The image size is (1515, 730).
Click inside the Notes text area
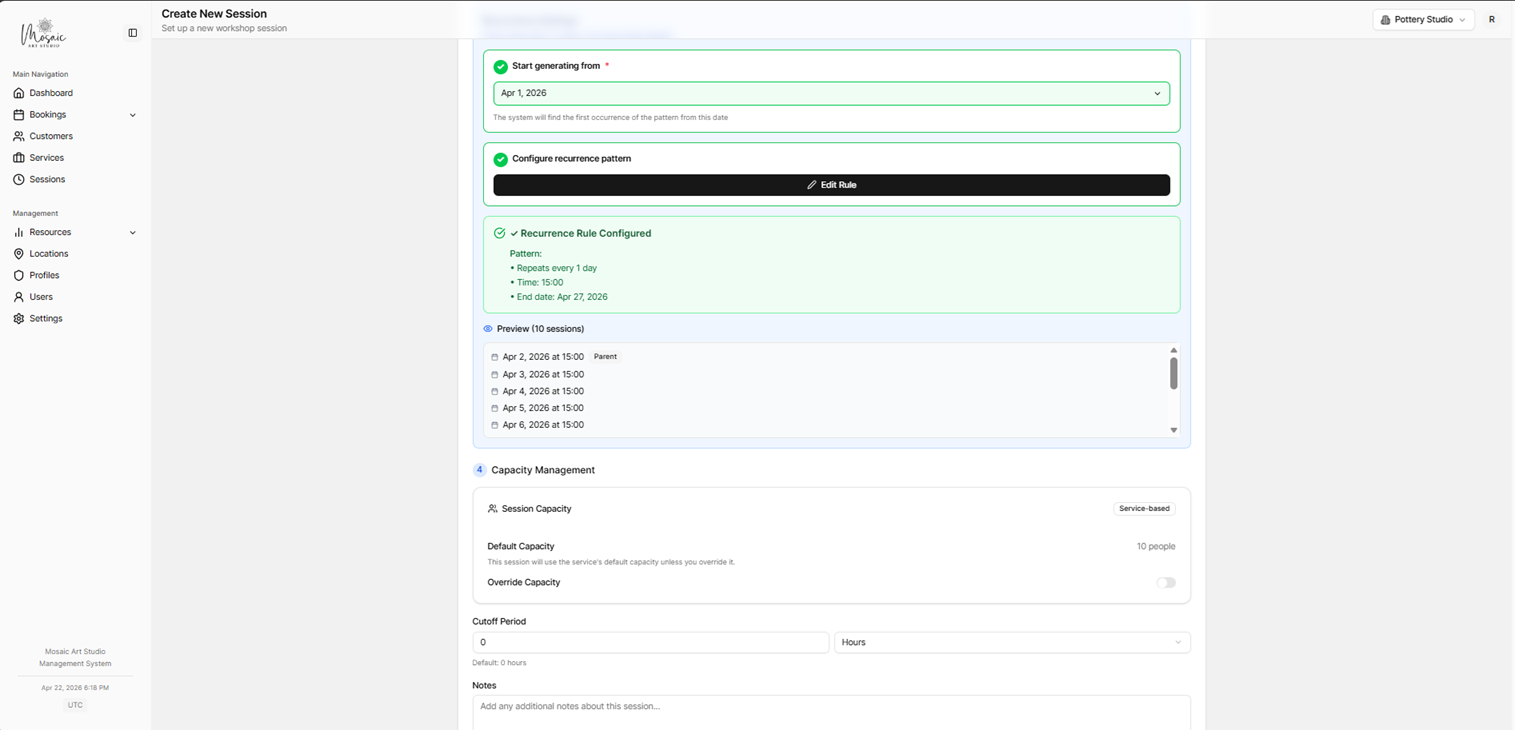[831, 708]
